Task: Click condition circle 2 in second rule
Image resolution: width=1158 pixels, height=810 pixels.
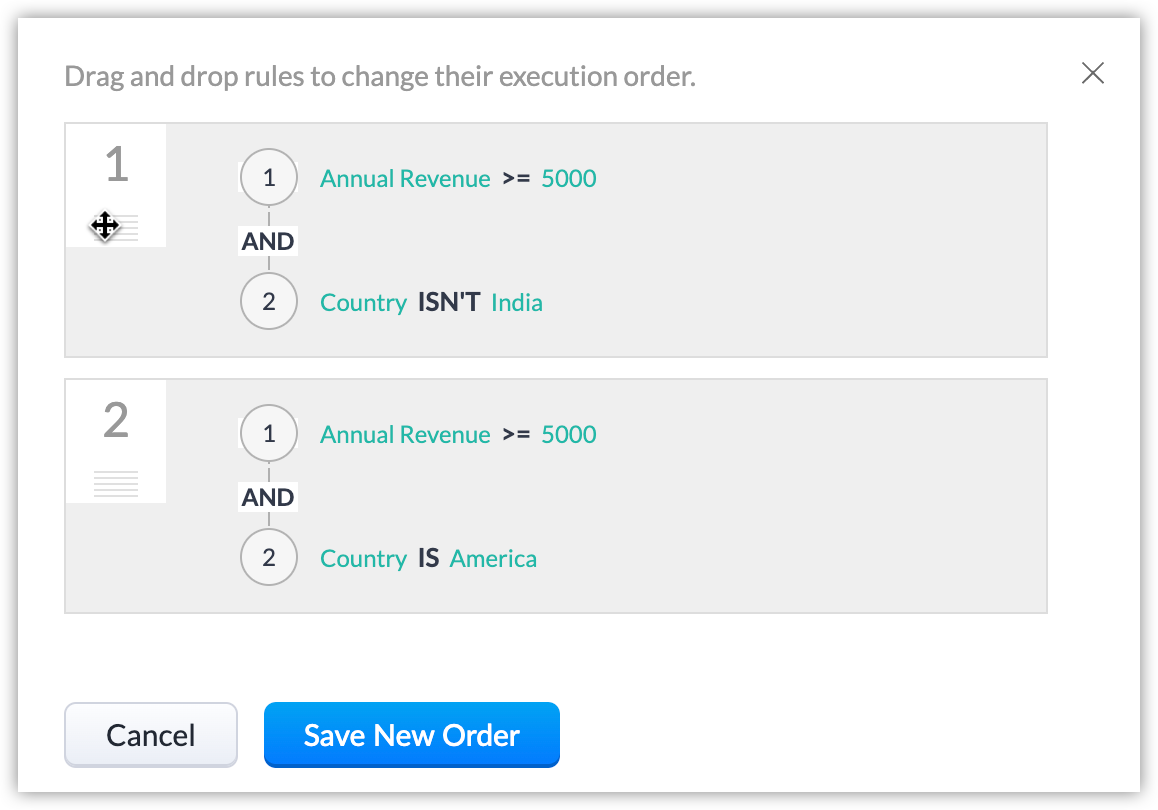Action: [269, 558]
